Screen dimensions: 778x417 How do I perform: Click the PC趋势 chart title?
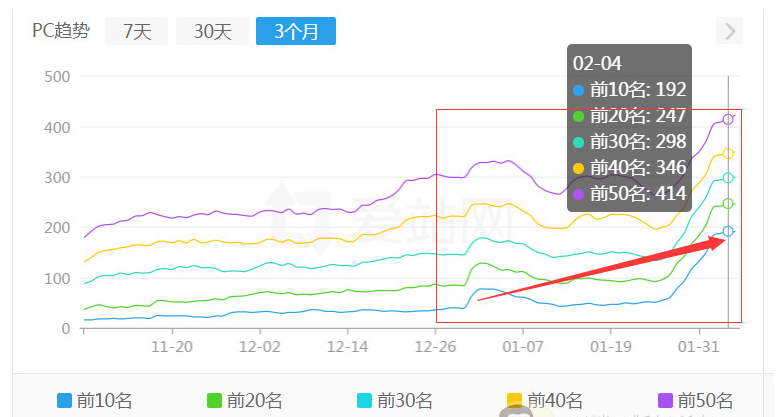pyautogui.click(x=60, y=31)
